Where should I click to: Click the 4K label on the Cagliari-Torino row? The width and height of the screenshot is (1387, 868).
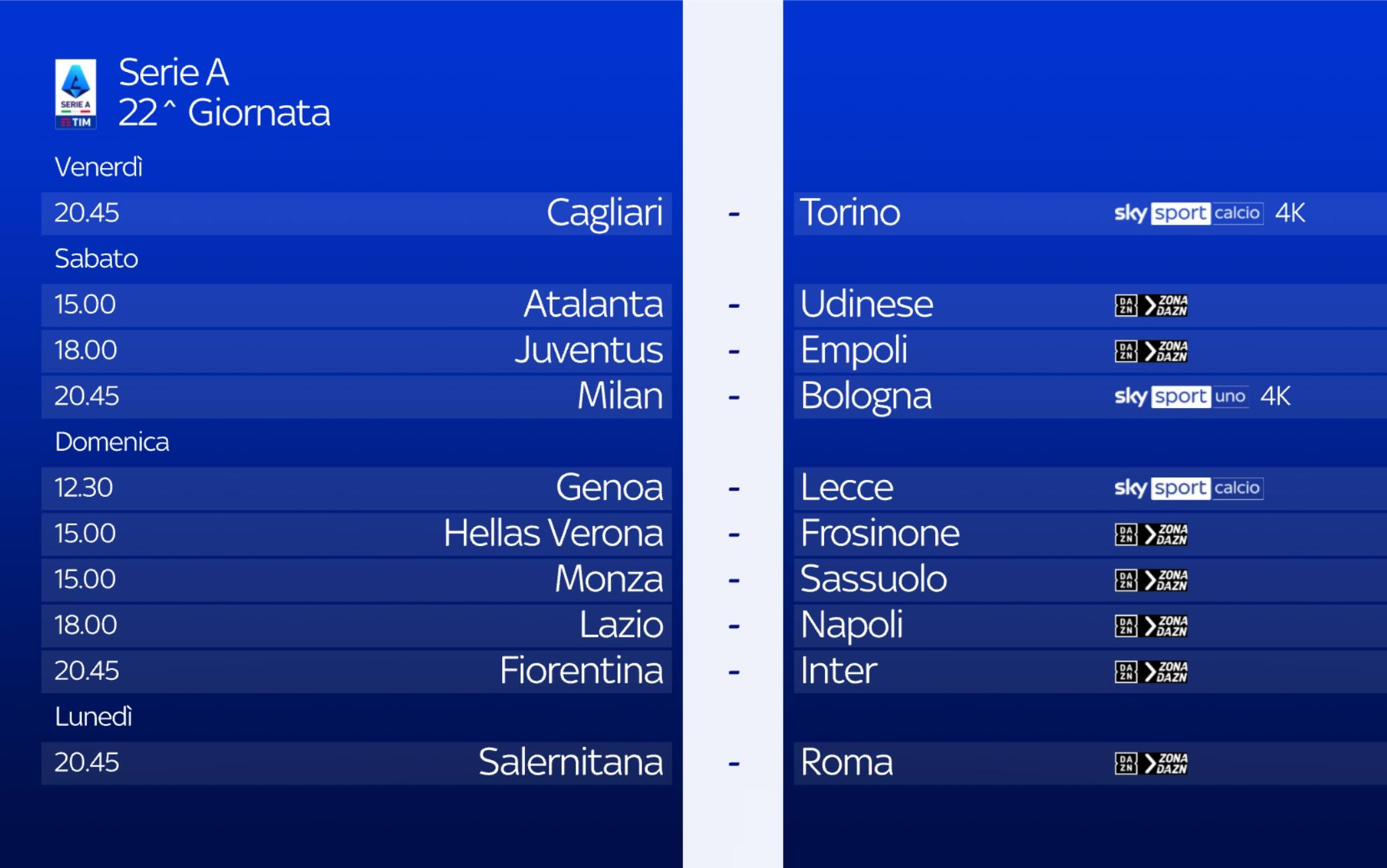(x=1290, y=213)
